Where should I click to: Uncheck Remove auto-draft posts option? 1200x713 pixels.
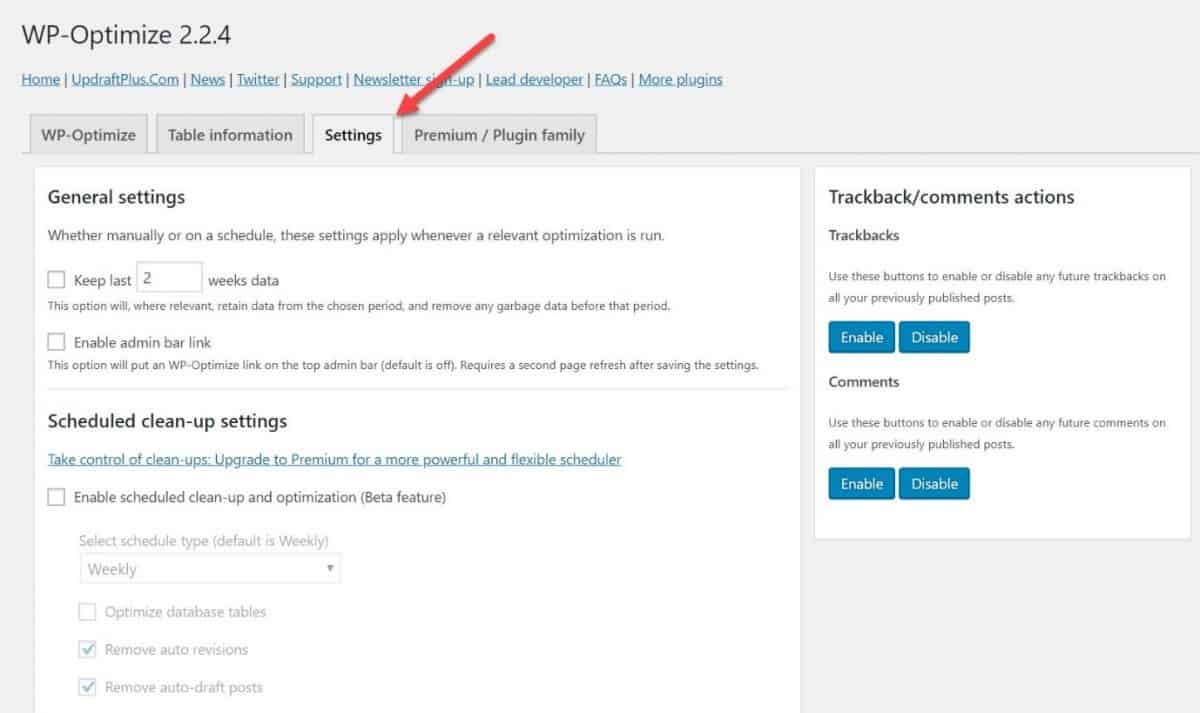point(88,688)
